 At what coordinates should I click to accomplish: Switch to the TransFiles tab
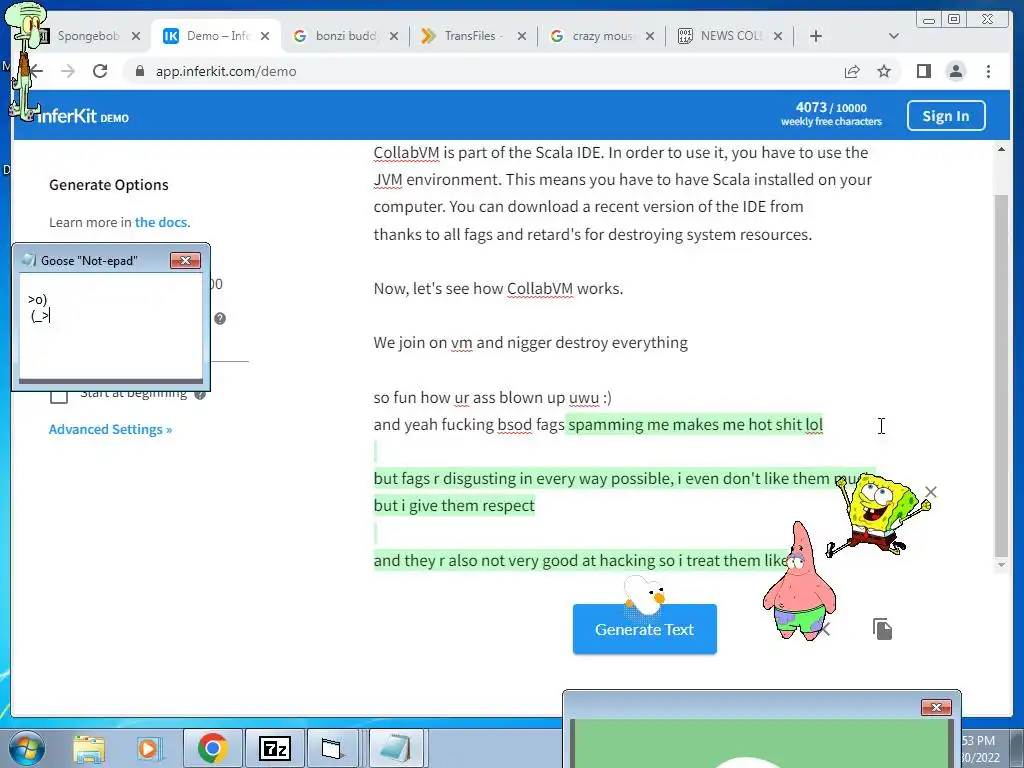(473, 36)
